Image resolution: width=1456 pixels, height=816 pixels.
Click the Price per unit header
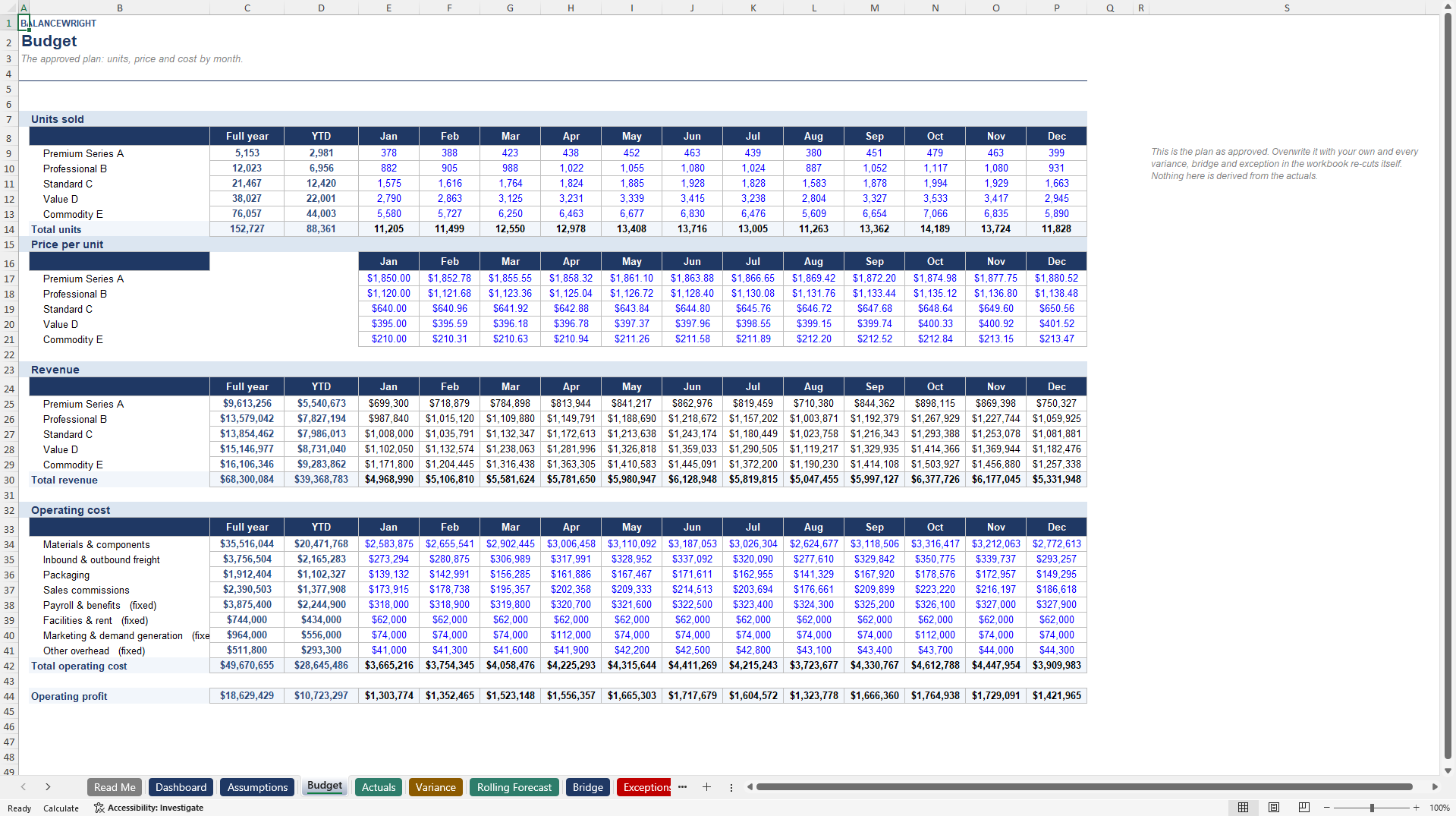click(67, 244)
